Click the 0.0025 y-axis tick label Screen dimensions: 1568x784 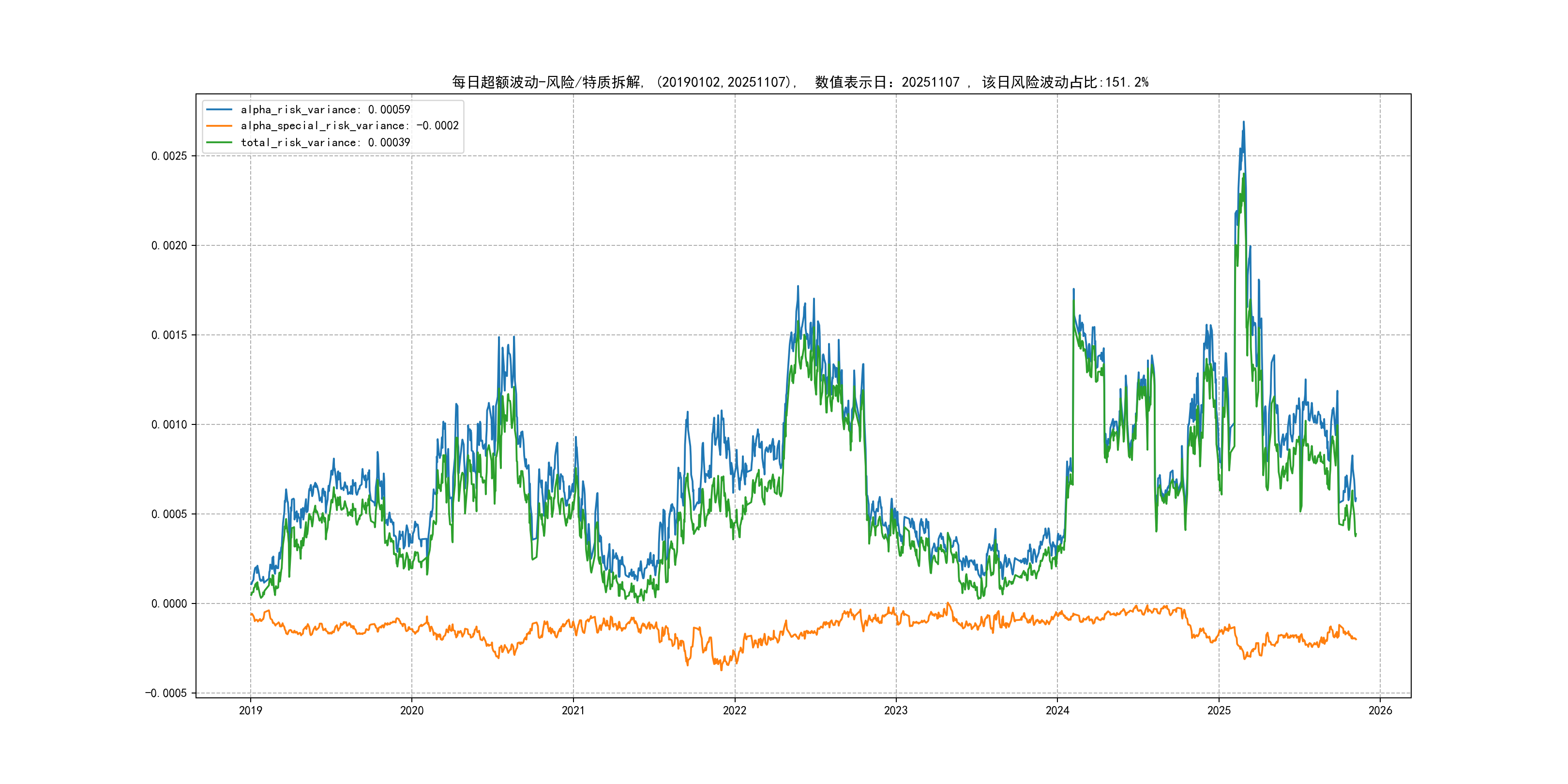pyautogui.click(x=168, y=156)
